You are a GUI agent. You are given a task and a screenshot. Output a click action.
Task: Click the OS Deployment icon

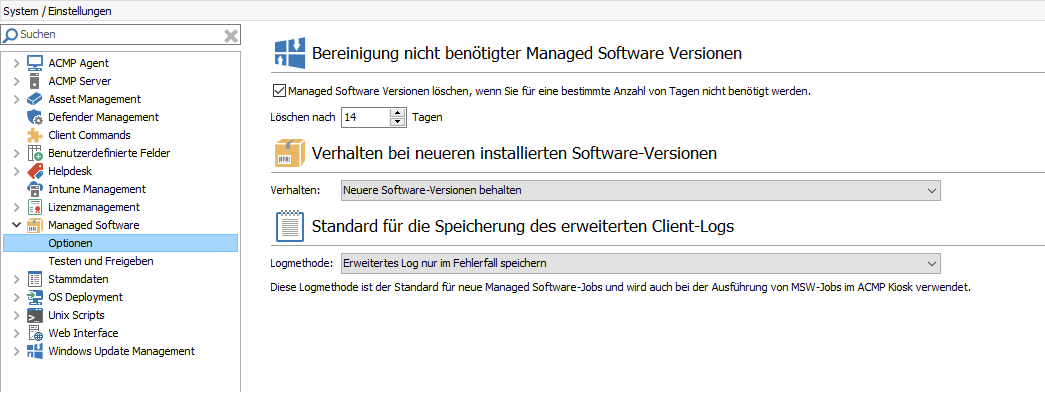[x=35, y=297]
